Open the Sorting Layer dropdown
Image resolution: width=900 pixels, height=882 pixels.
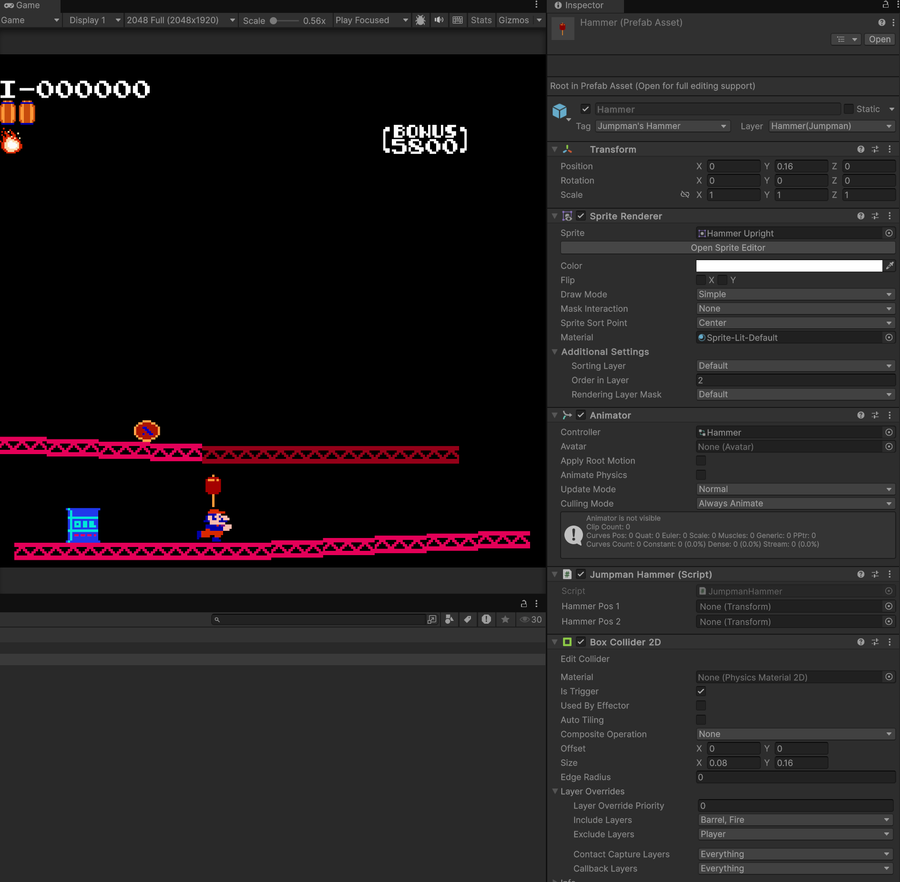(x=796, y=366)
